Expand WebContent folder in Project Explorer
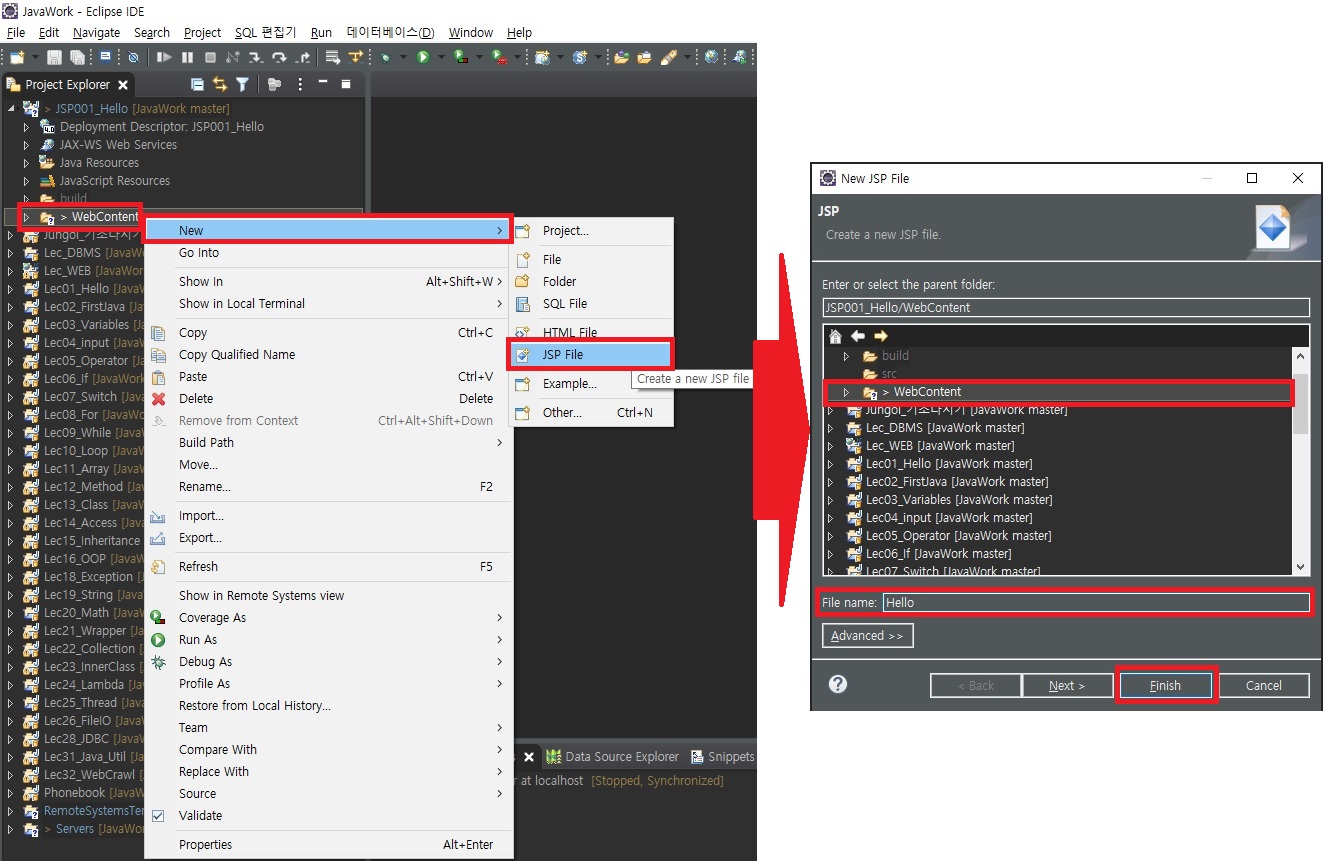This screenshot has height=861, width=1323. [27, 217]
